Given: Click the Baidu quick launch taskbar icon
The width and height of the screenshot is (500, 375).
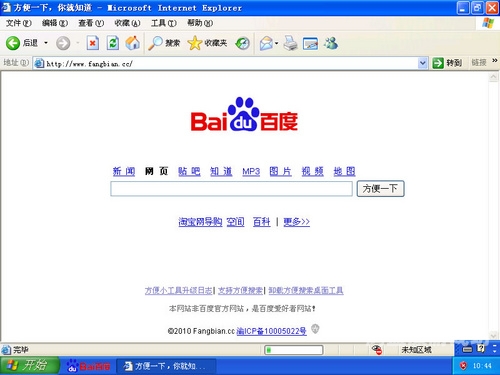Looking at the screenshot, I should pyautogui.click(x=88, y=366).
